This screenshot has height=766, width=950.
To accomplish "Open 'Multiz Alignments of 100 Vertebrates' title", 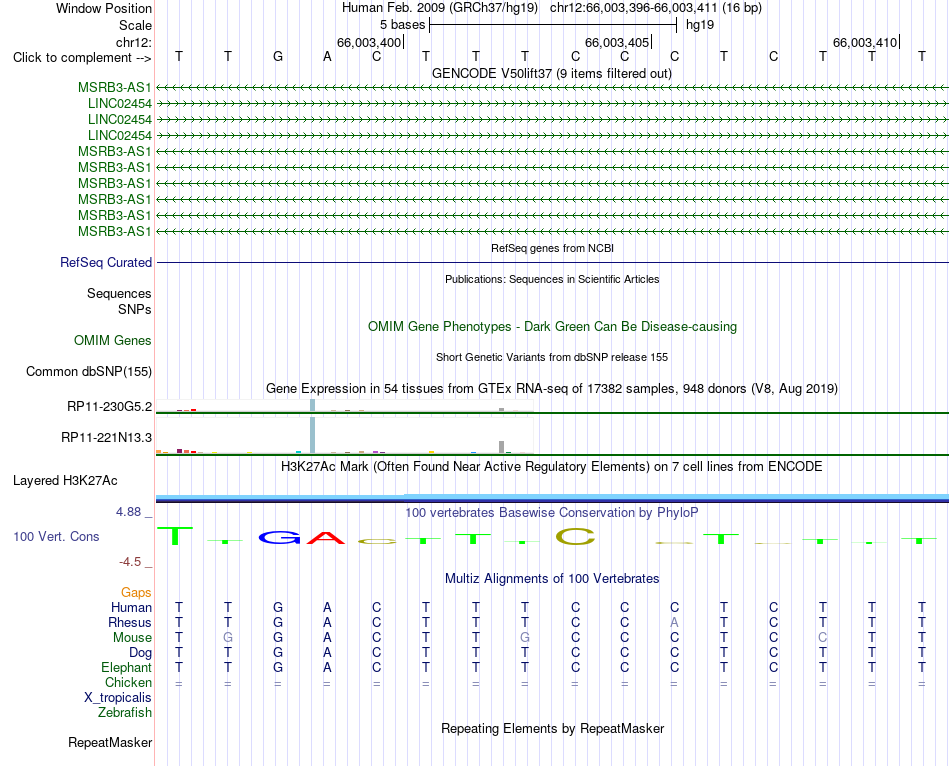I will (552, 578).
